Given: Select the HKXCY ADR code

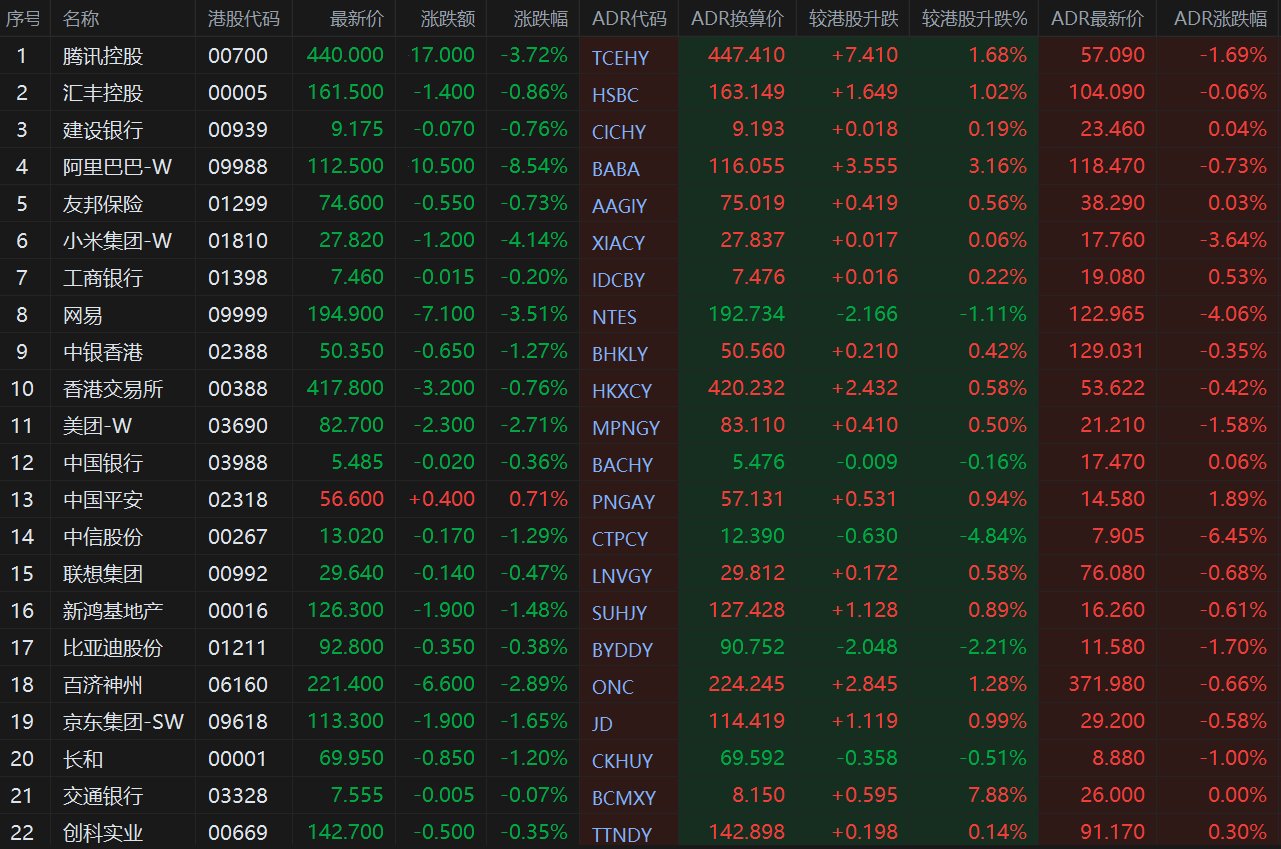Looking at the screenshot, I should [x=622, y=391].
